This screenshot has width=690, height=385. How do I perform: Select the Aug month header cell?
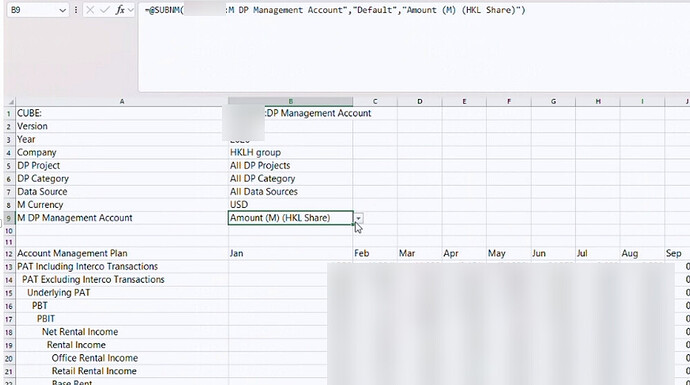tap(642, 253)
